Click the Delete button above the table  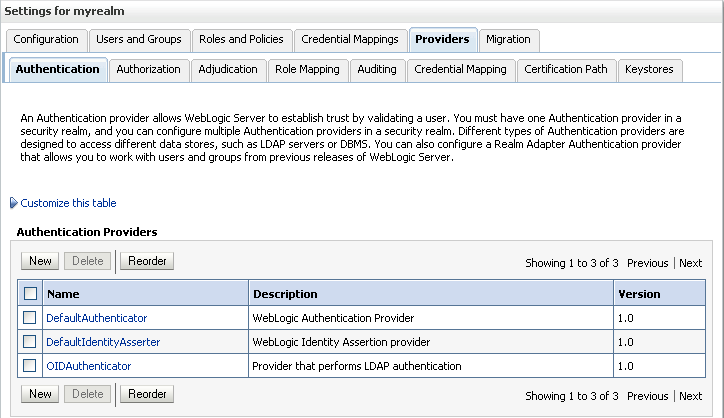point(87,261)
